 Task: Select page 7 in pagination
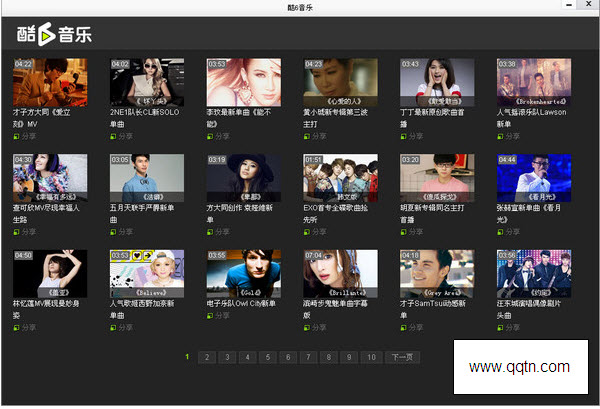[x=308, y=357]
